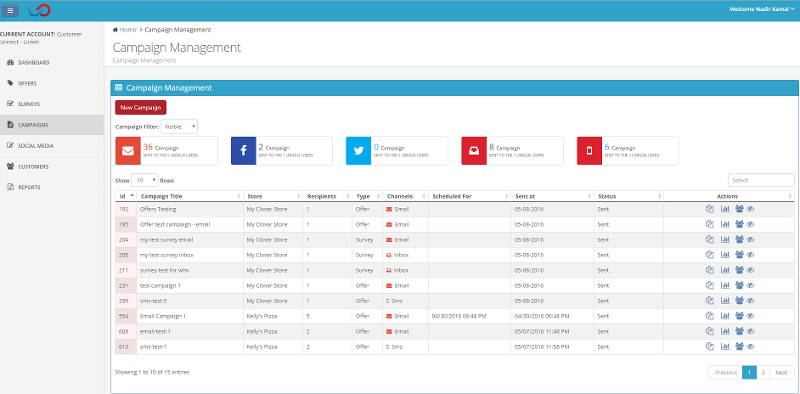Screen dimensions: 800x394
Task: Go to the Next page of results
Action: pos(781,373)
